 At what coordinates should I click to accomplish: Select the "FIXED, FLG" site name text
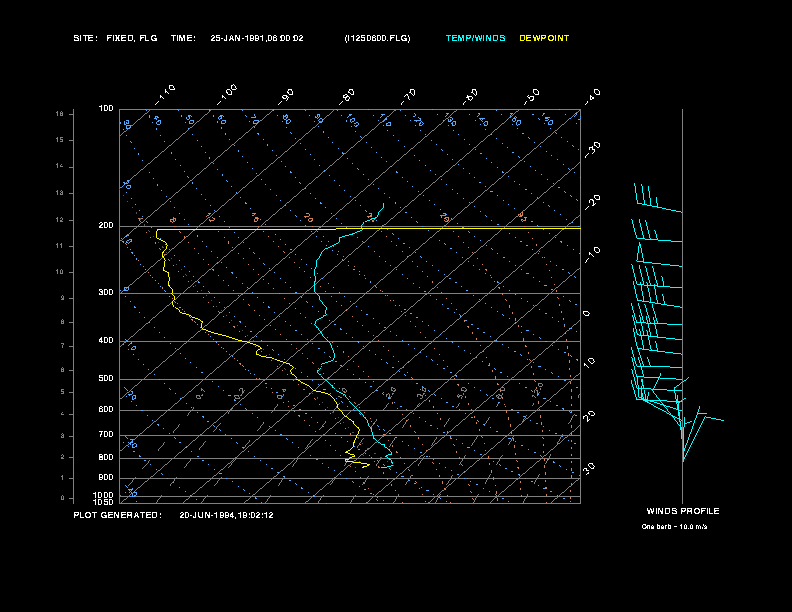(x=132, y=38)
